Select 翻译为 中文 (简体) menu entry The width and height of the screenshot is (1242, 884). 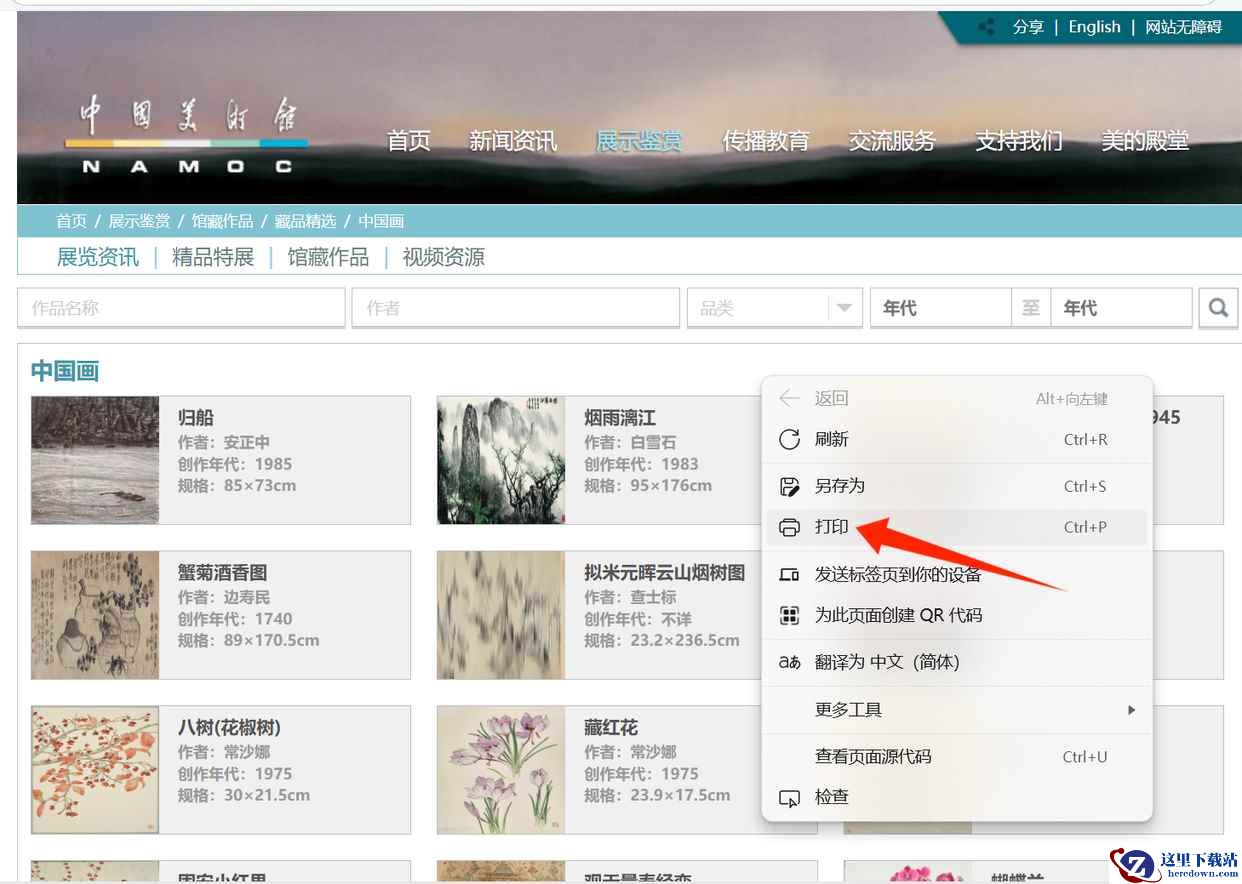pyautogui.click(x=957, y=662)
